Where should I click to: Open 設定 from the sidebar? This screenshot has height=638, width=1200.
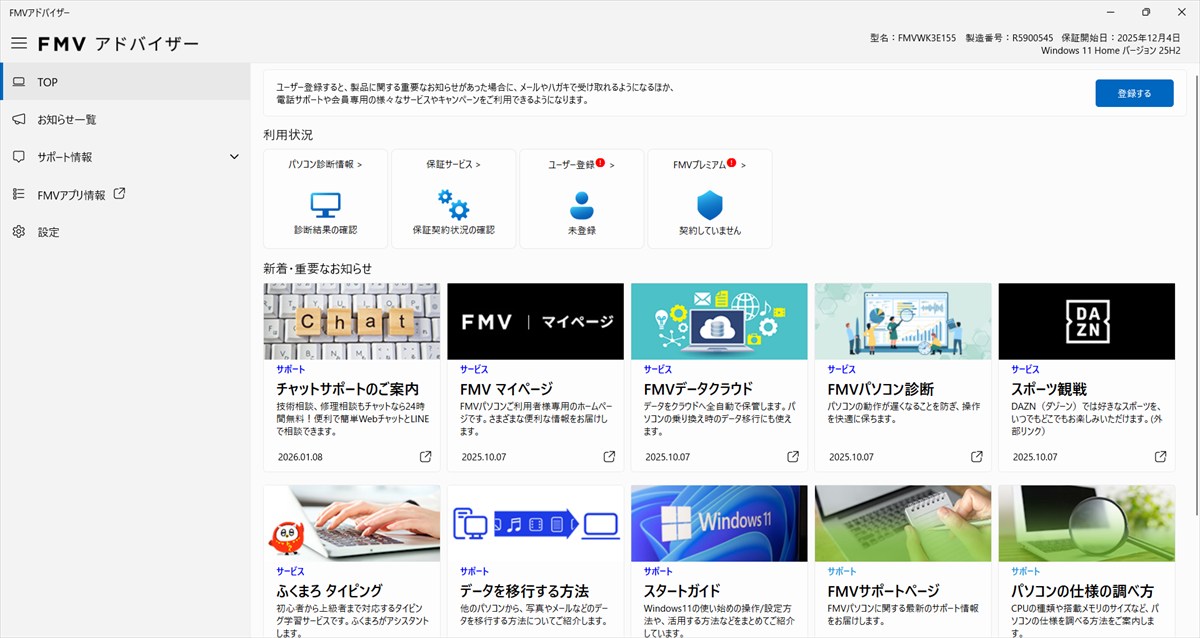point(48,232)
